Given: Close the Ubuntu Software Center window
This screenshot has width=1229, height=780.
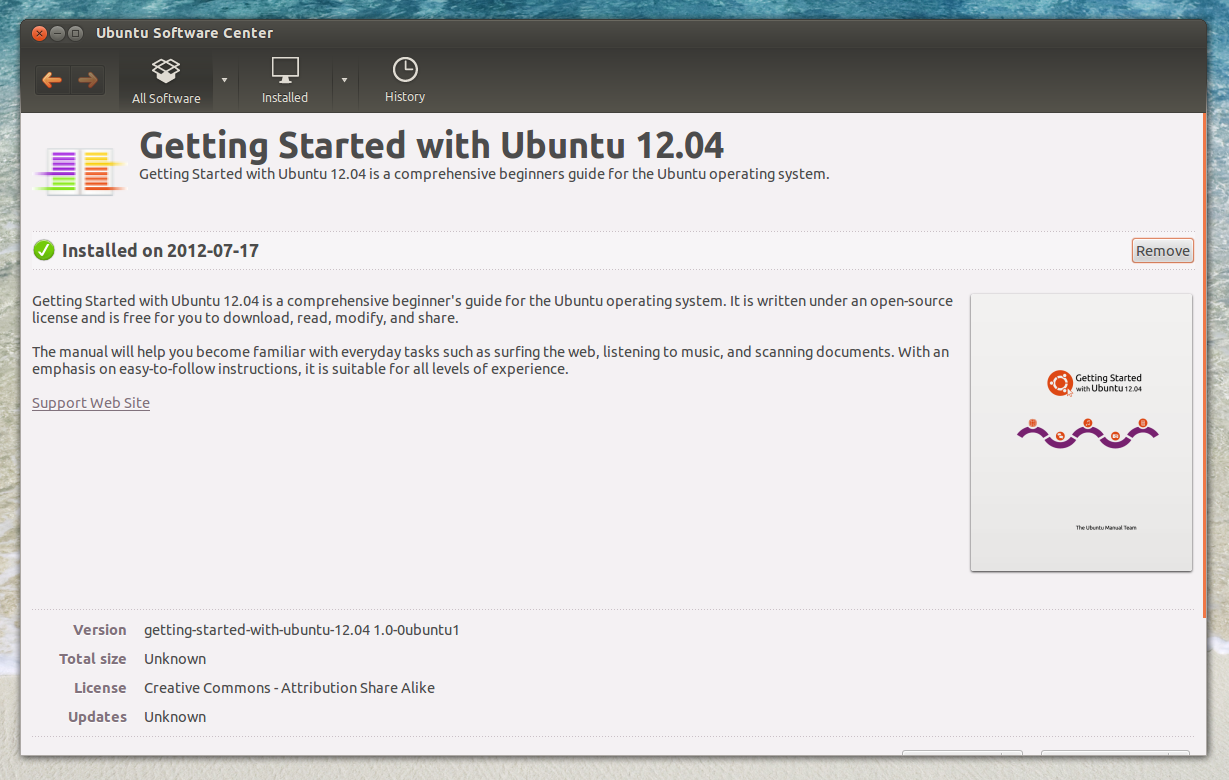Looking at the screenshot, I should 39,33.
